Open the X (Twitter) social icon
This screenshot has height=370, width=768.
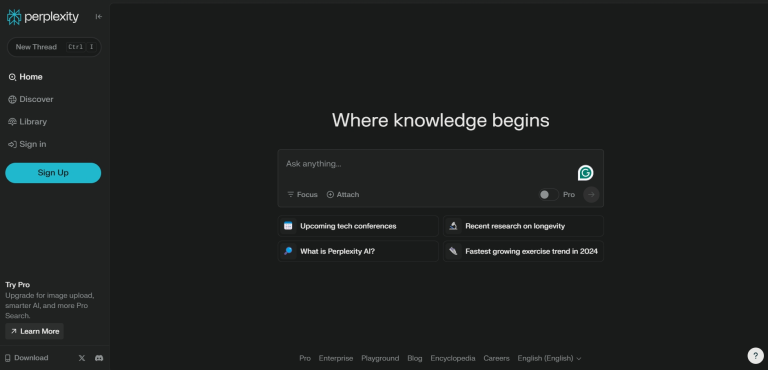click(82, 358)
